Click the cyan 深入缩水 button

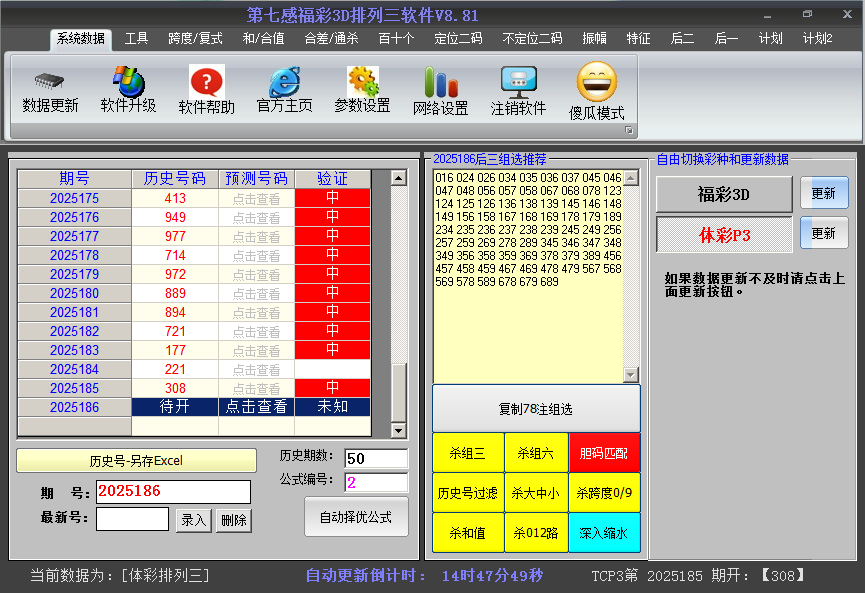604,533
